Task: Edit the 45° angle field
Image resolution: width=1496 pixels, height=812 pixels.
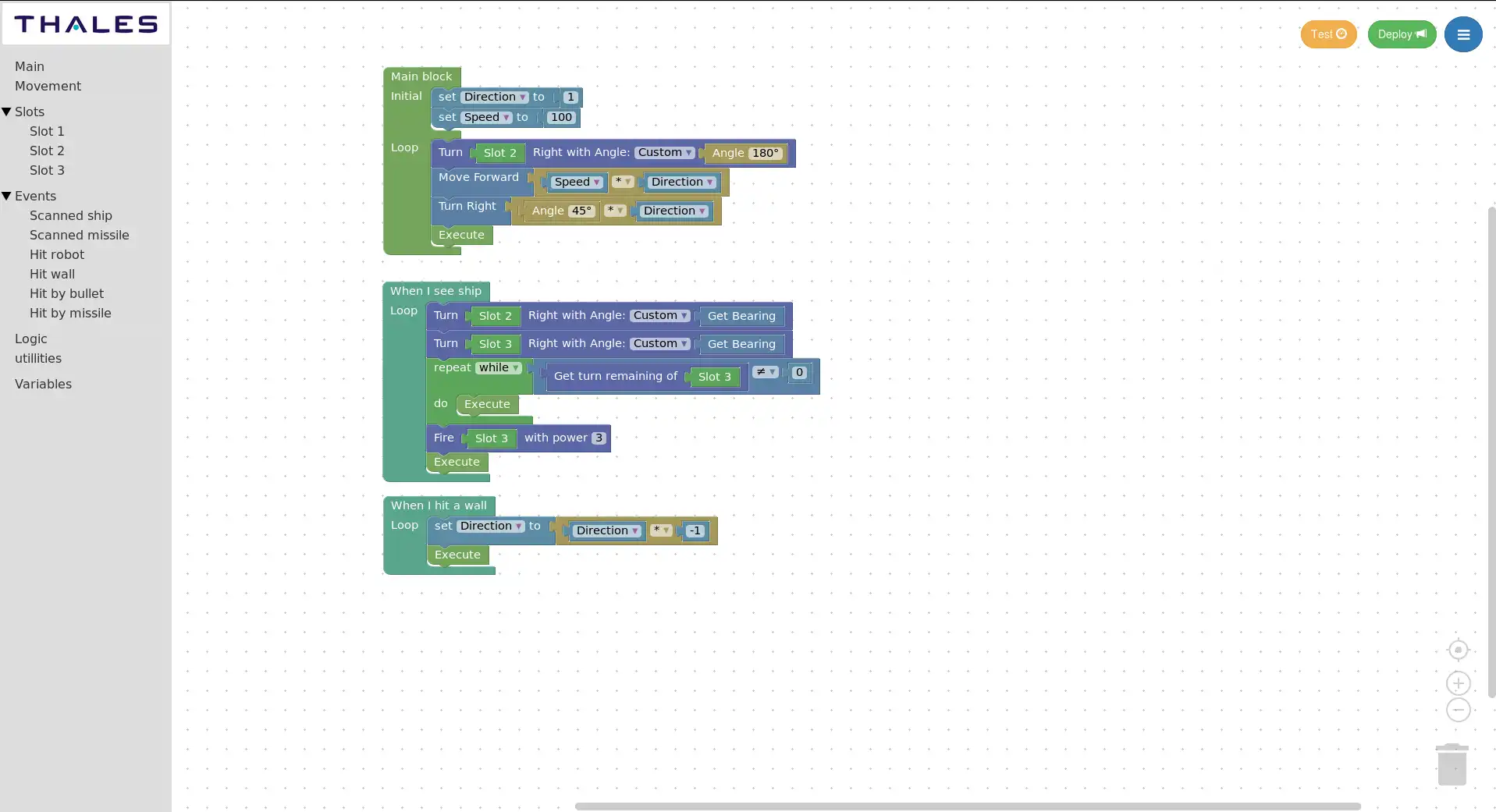Action: coord(581,211)
